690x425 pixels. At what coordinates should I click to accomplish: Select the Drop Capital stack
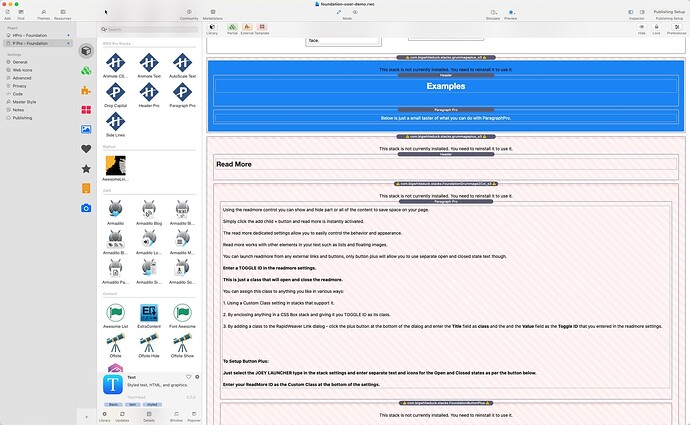tap(115, 95)
